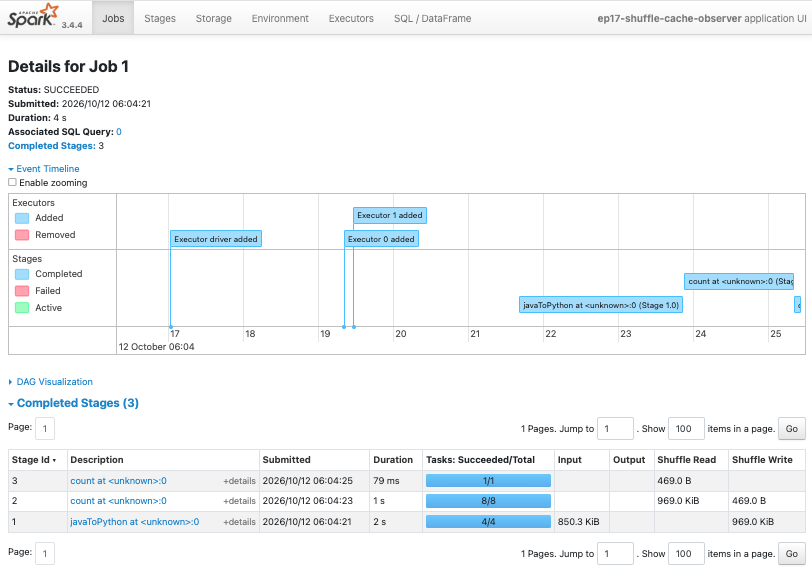Focus the top Jump to page field

point(615,429)
